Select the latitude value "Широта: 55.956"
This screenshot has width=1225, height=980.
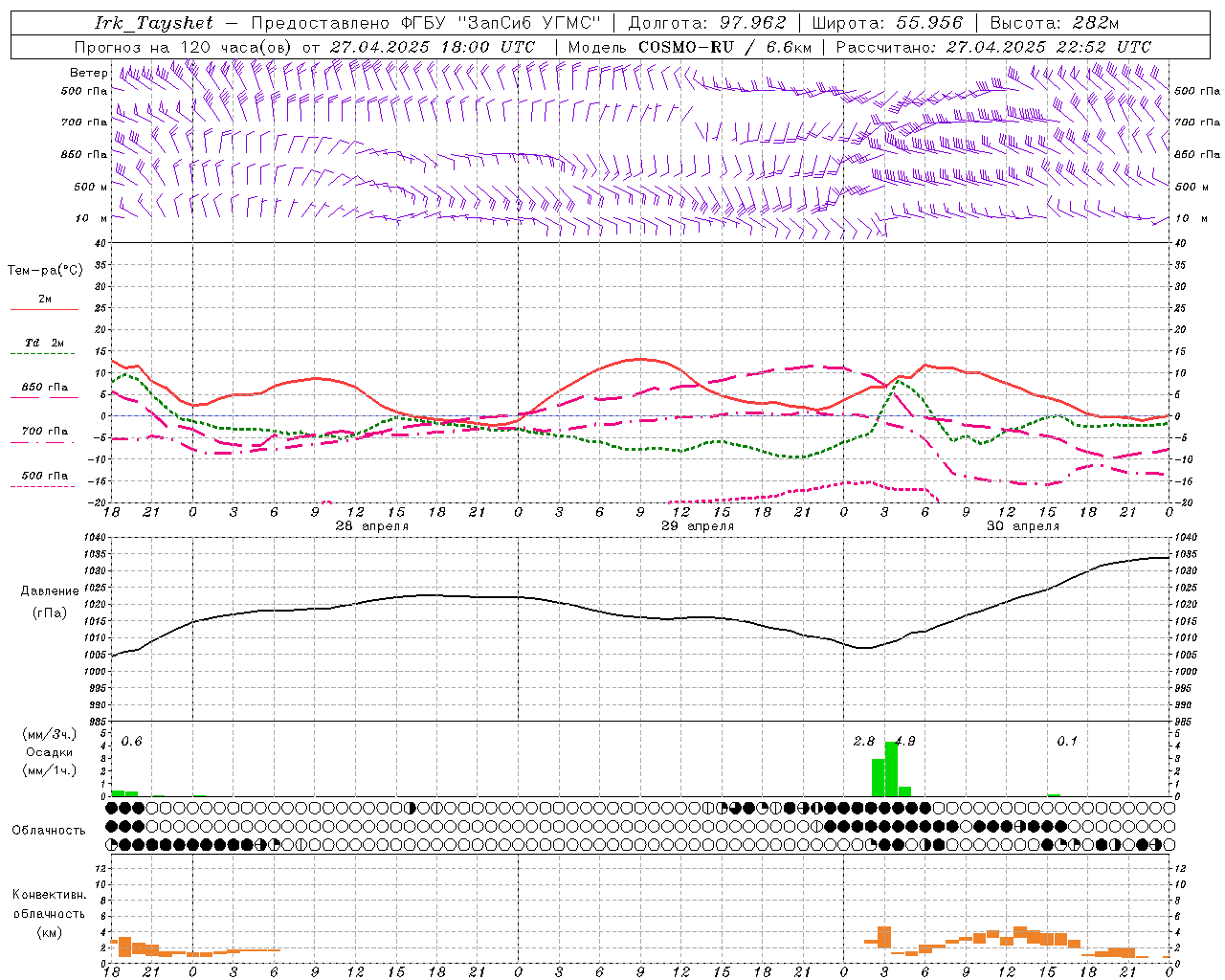coord(887,23)
